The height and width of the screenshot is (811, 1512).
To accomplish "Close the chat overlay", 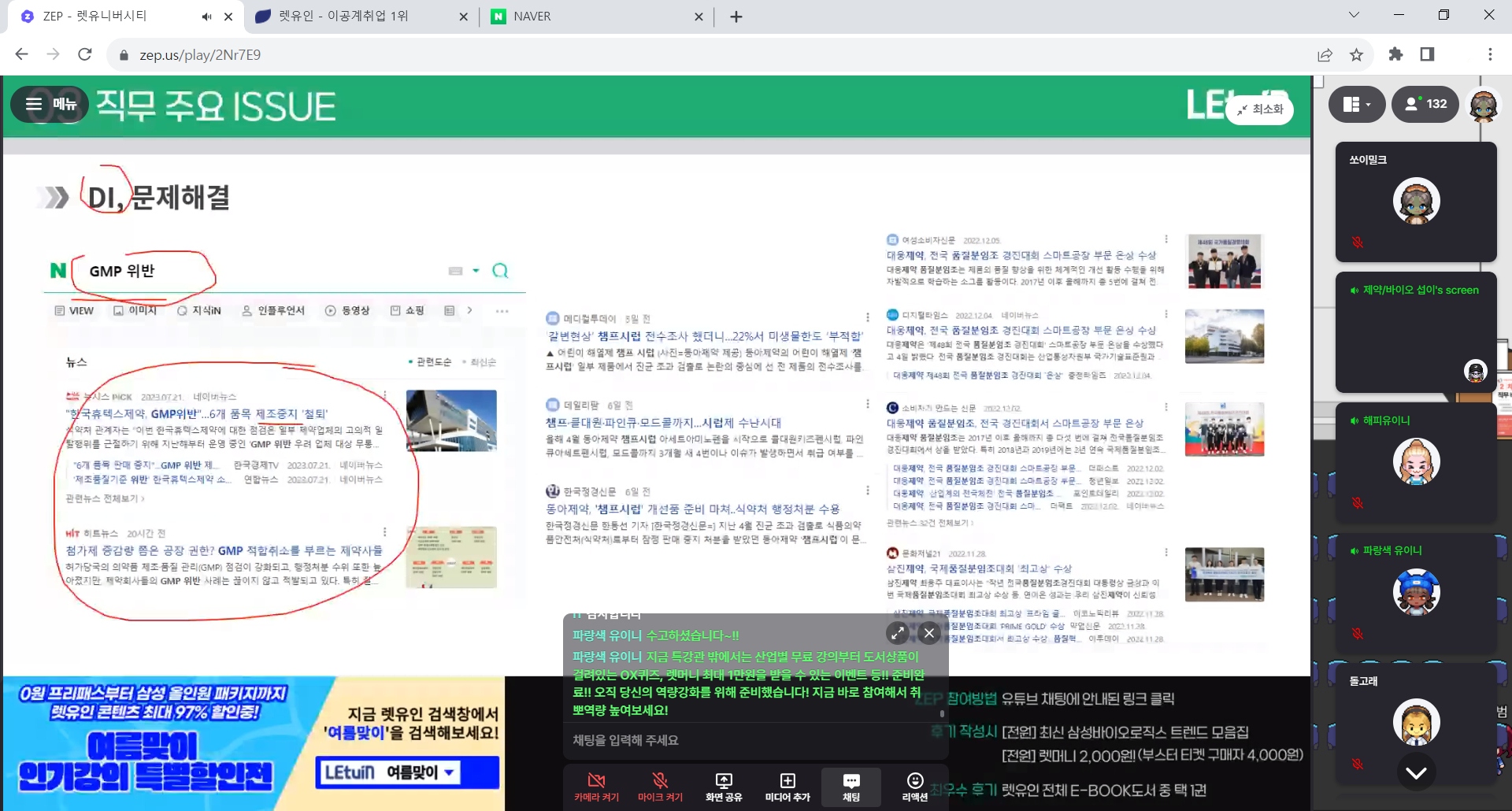I will [x=929, y=633].
